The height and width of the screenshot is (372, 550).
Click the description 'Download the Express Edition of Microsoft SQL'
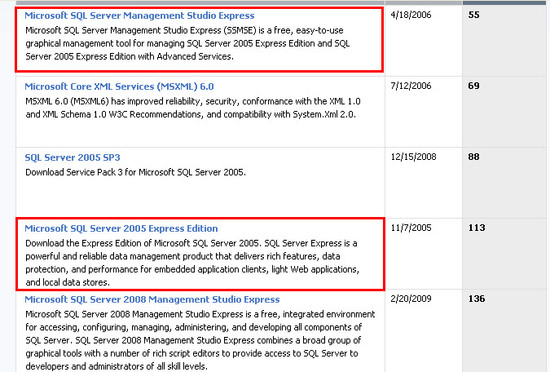192,263
